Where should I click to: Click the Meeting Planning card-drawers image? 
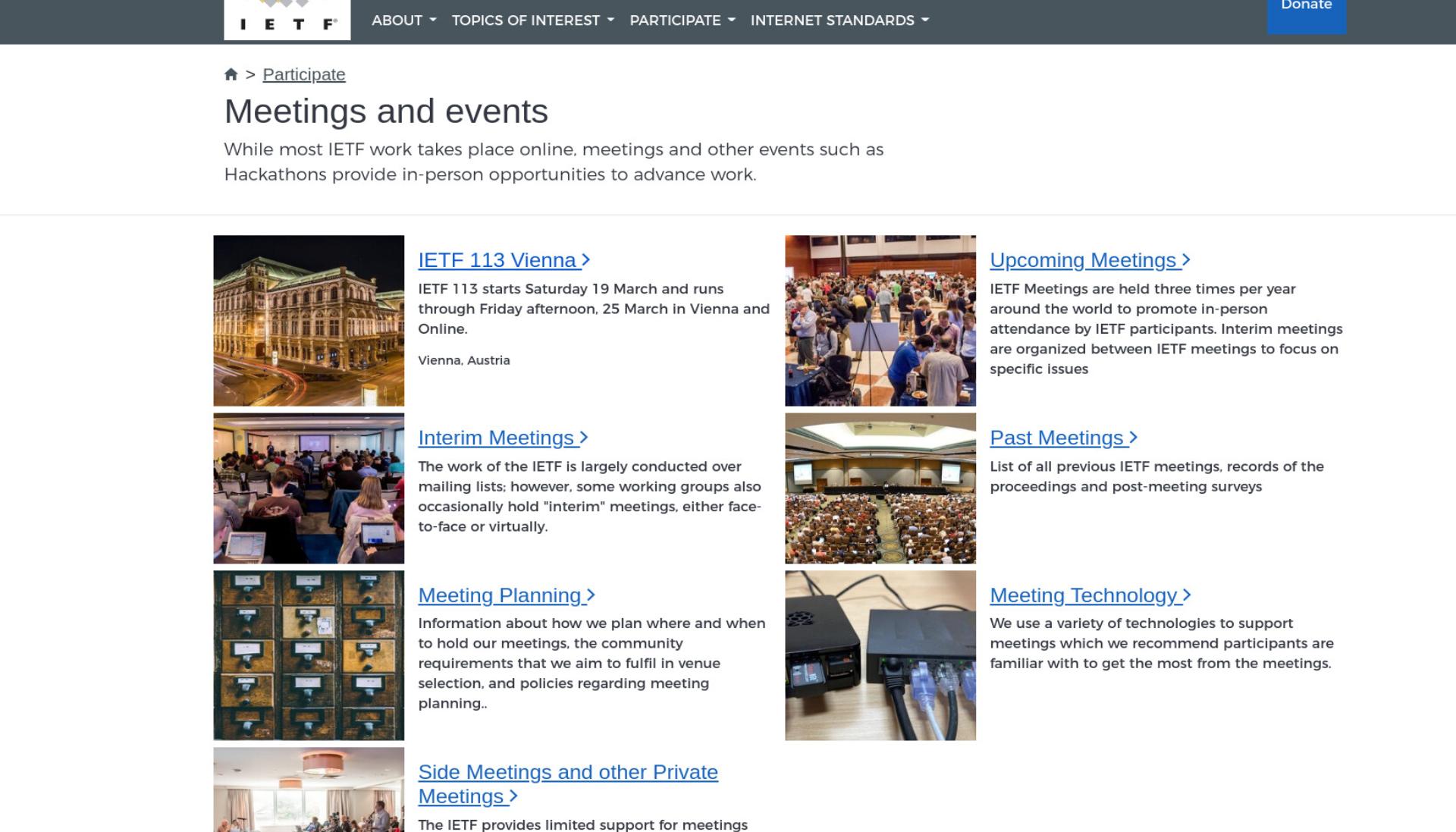(309, 655)
